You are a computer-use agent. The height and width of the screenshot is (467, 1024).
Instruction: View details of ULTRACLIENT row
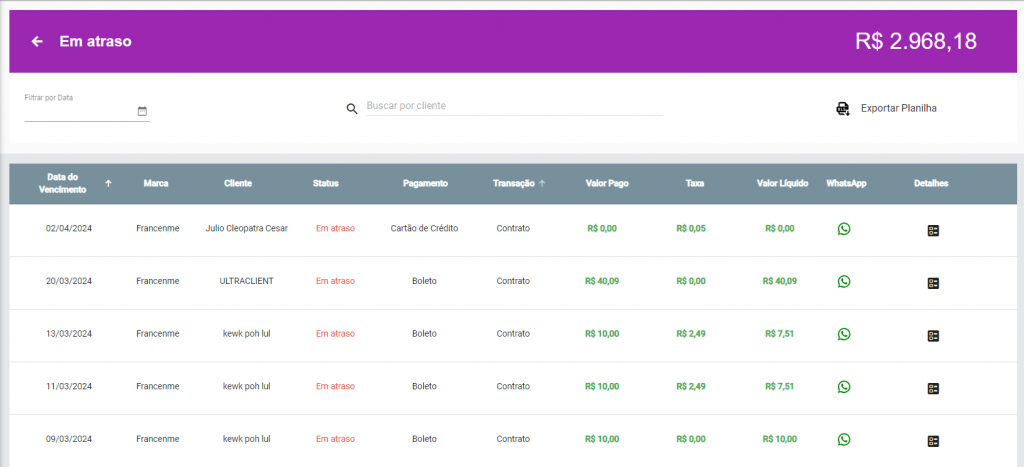tap(933, 283)
